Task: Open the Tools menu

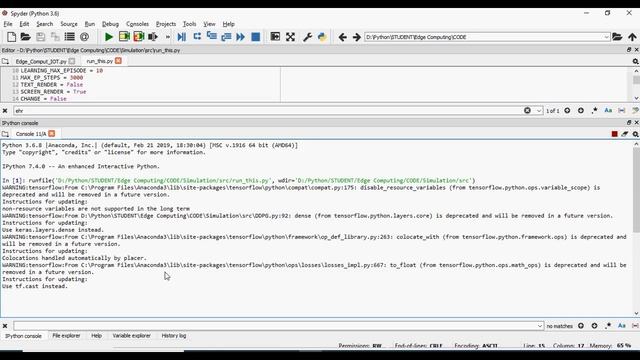Action: (189, 24)
